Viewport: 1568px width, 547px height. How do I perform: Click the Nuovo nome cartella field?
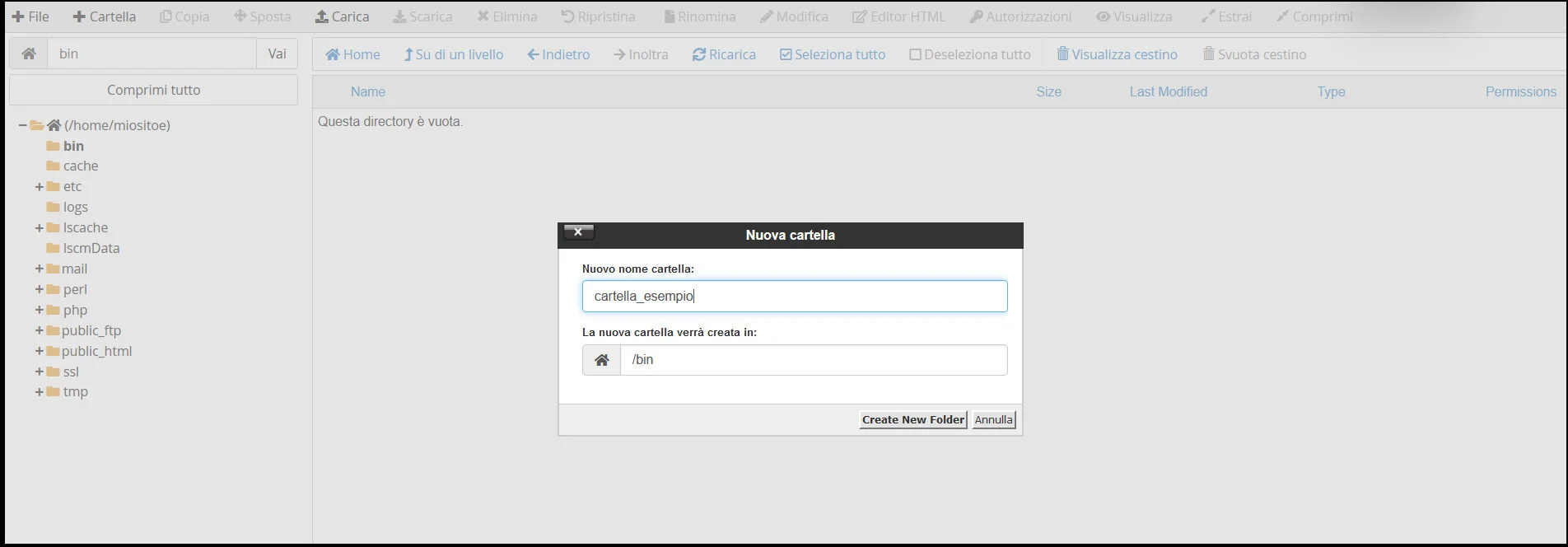click(x=795, y=297)
